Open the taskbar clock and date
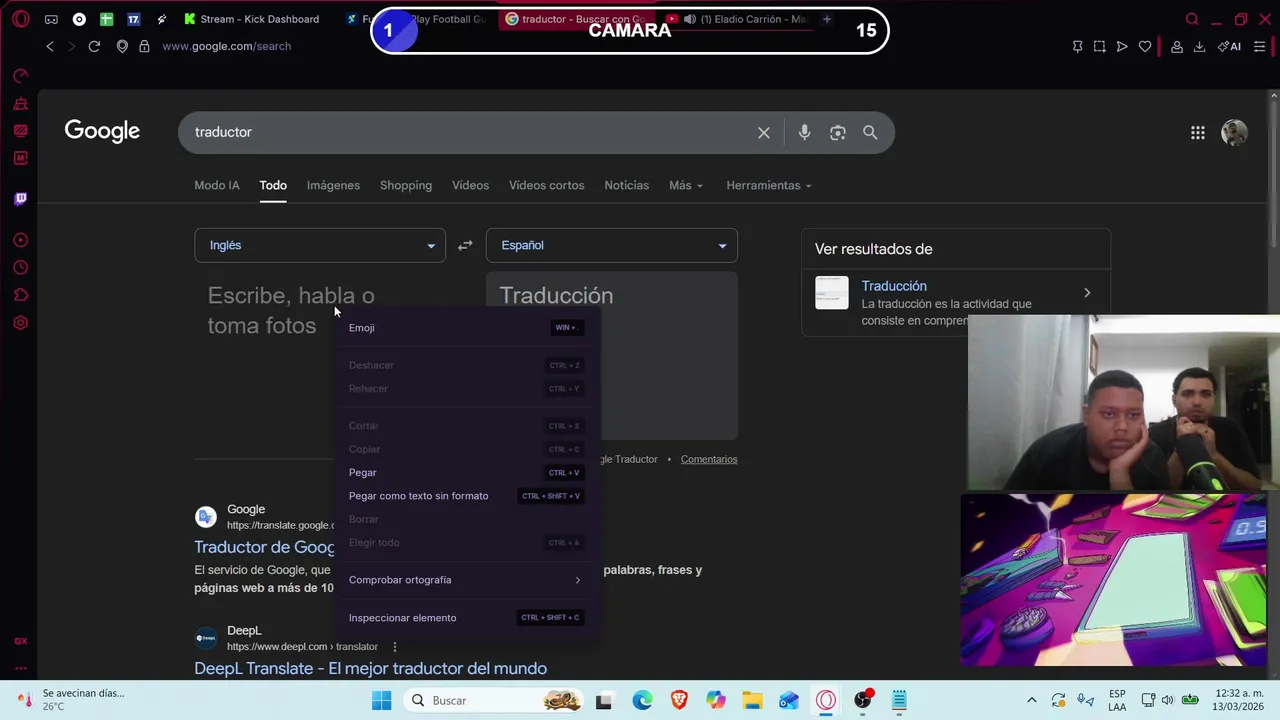The height and width of the screenshot is (720, 1280). pyautogui.click(x=1238, y=700)
